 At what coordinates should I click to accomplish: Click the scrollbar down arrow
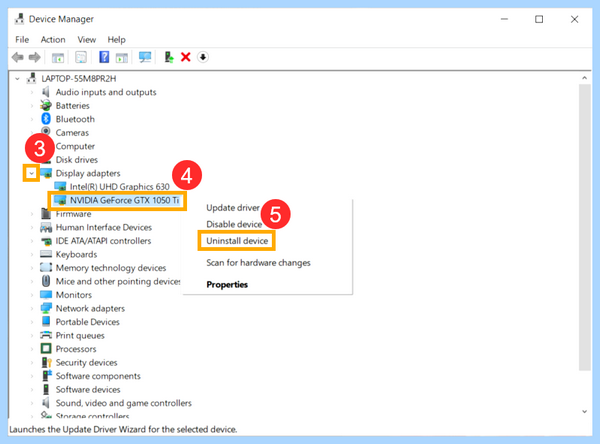585,411
